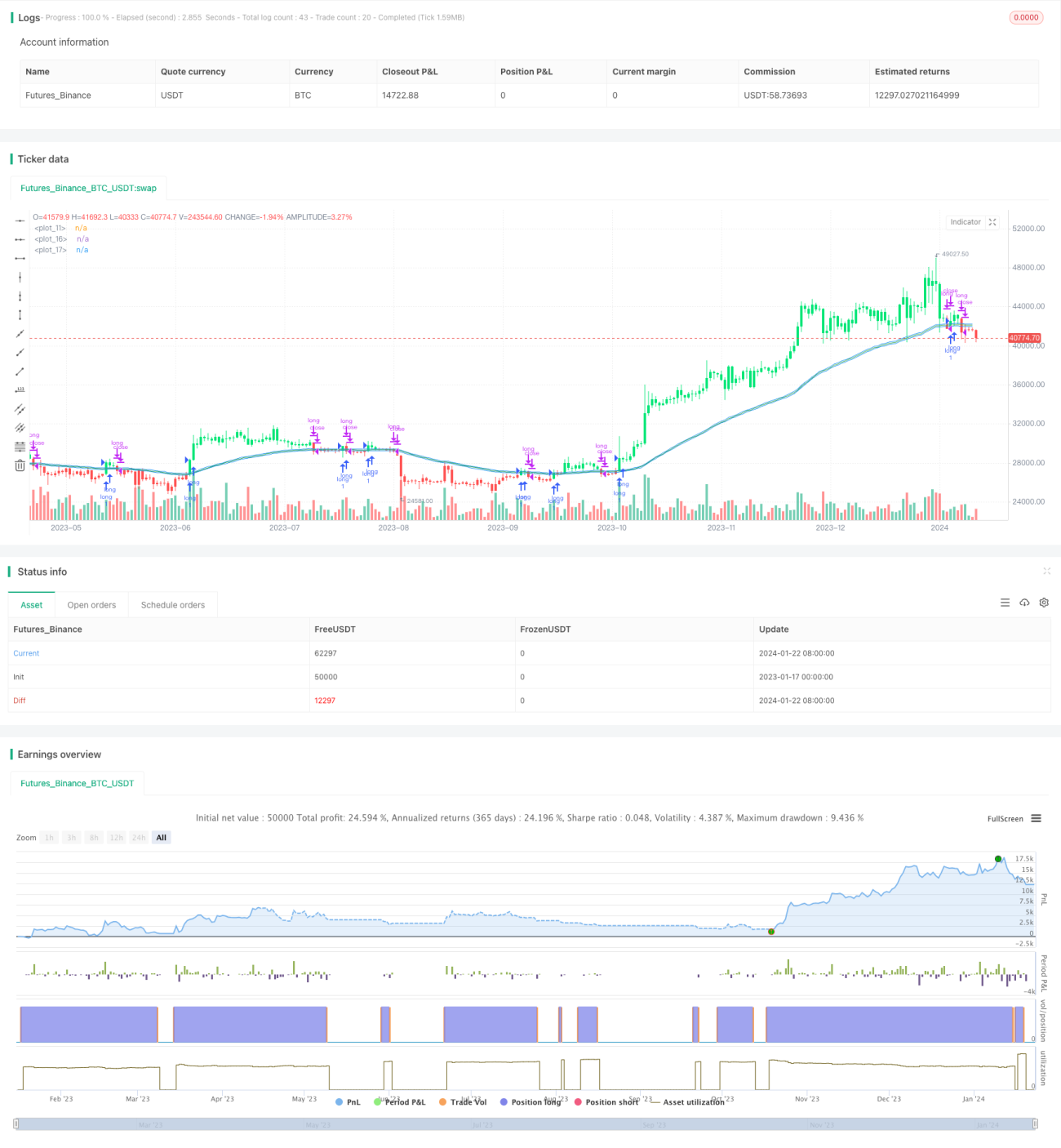The image size is (1061, 1148).
Task: Collapse the Status info panel via corner icon
Action: click(1046, 571)
